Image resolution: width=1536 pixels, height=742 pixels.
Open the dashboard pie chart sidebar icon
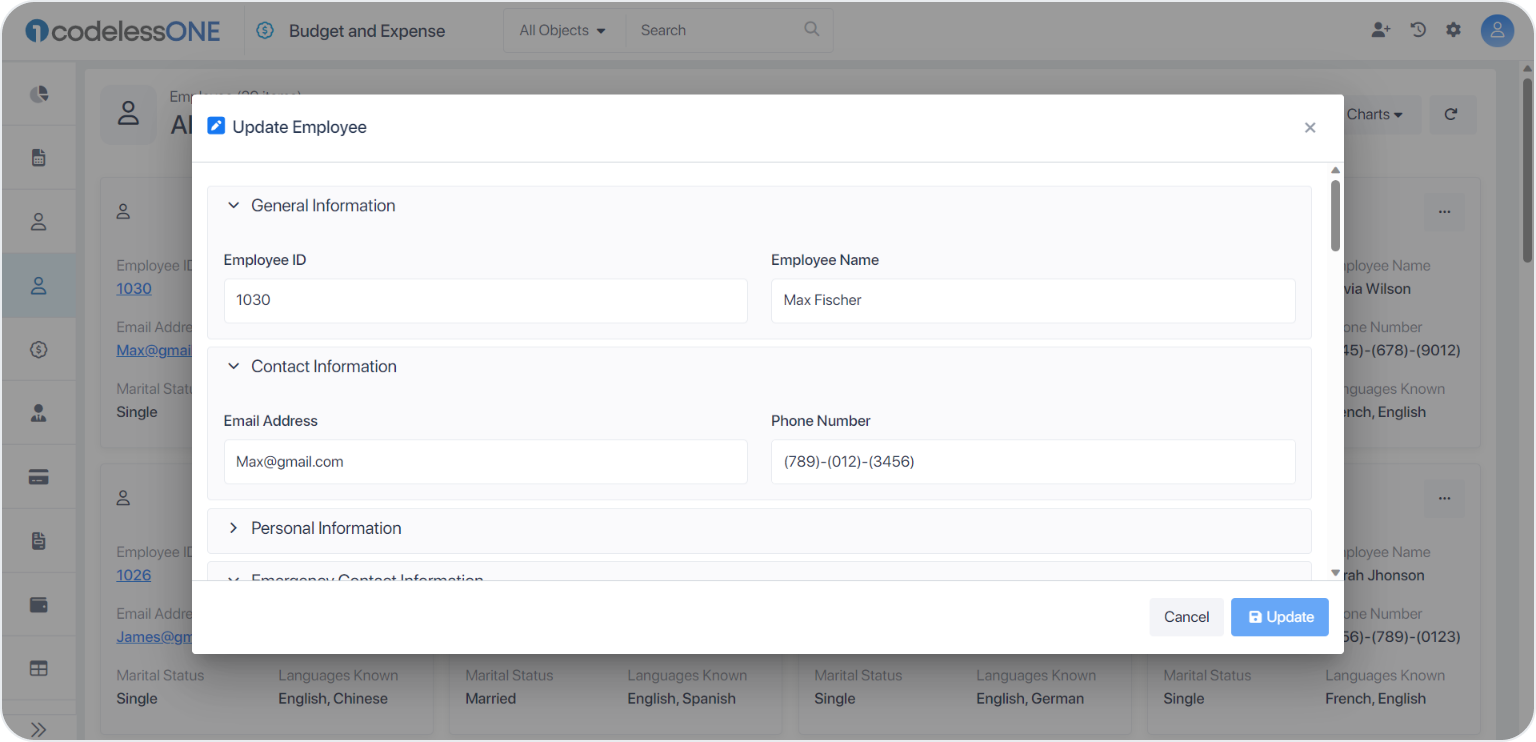pos(39,94)
